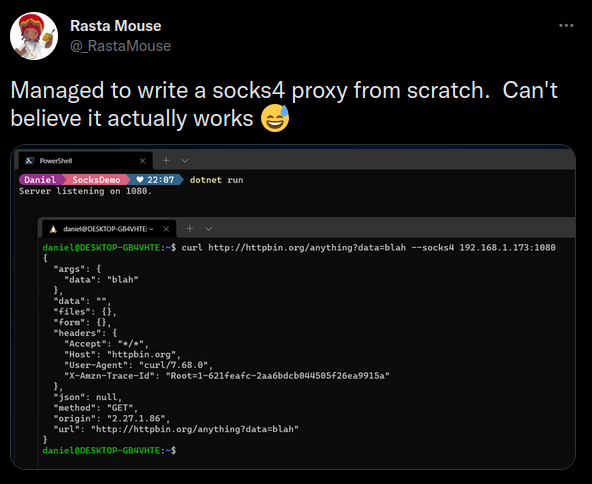
Task: Open the embedded terminal screenshot image
Action: 293,307
